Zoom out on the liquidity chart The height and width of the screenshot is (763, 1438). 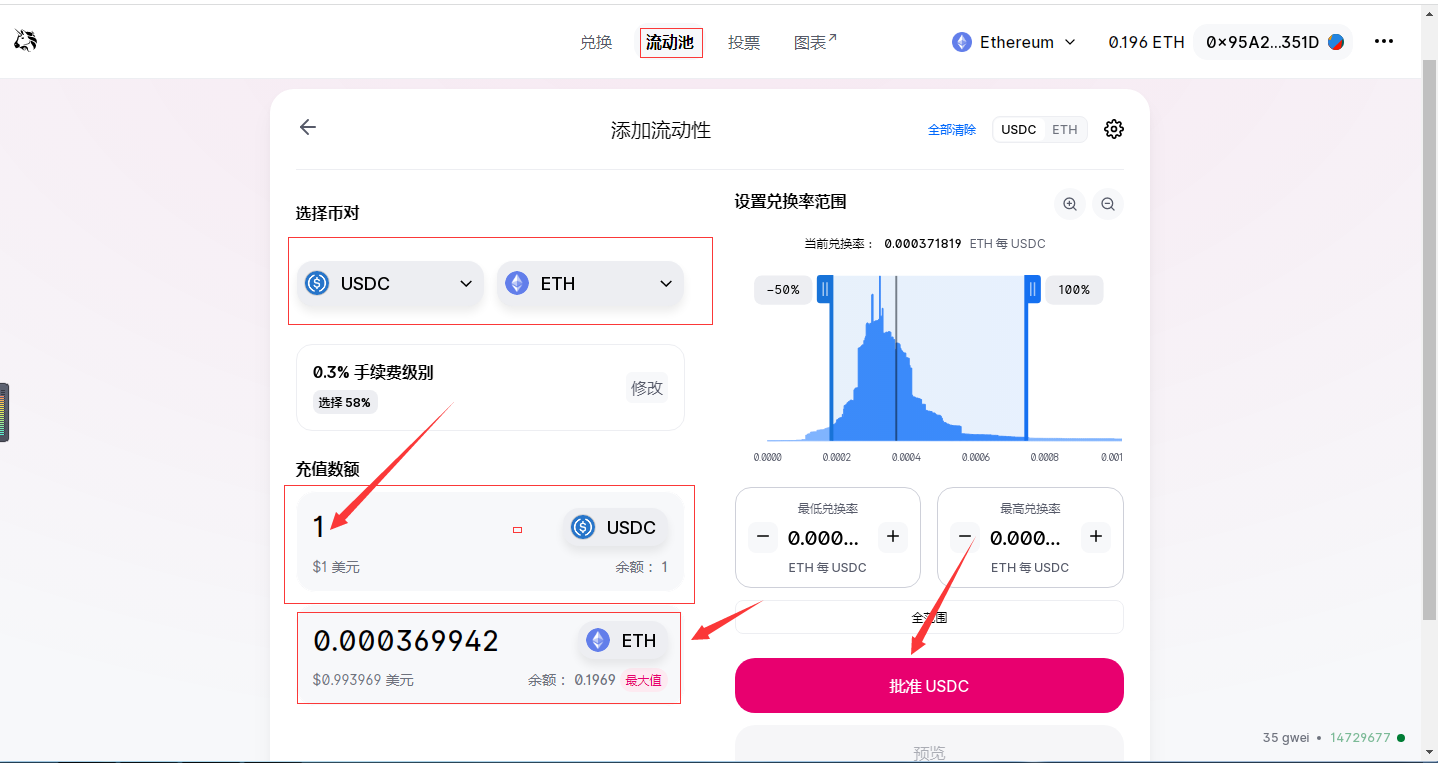1108,204
